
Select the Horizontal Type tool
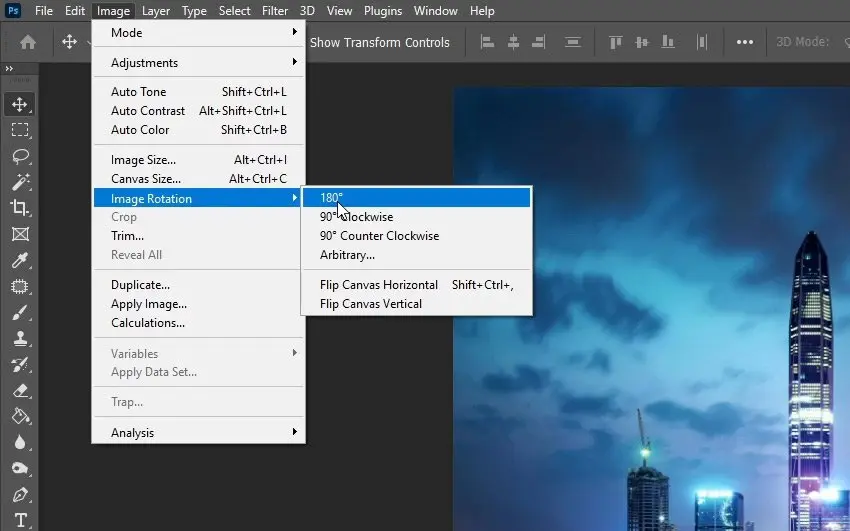pos(20,521)
